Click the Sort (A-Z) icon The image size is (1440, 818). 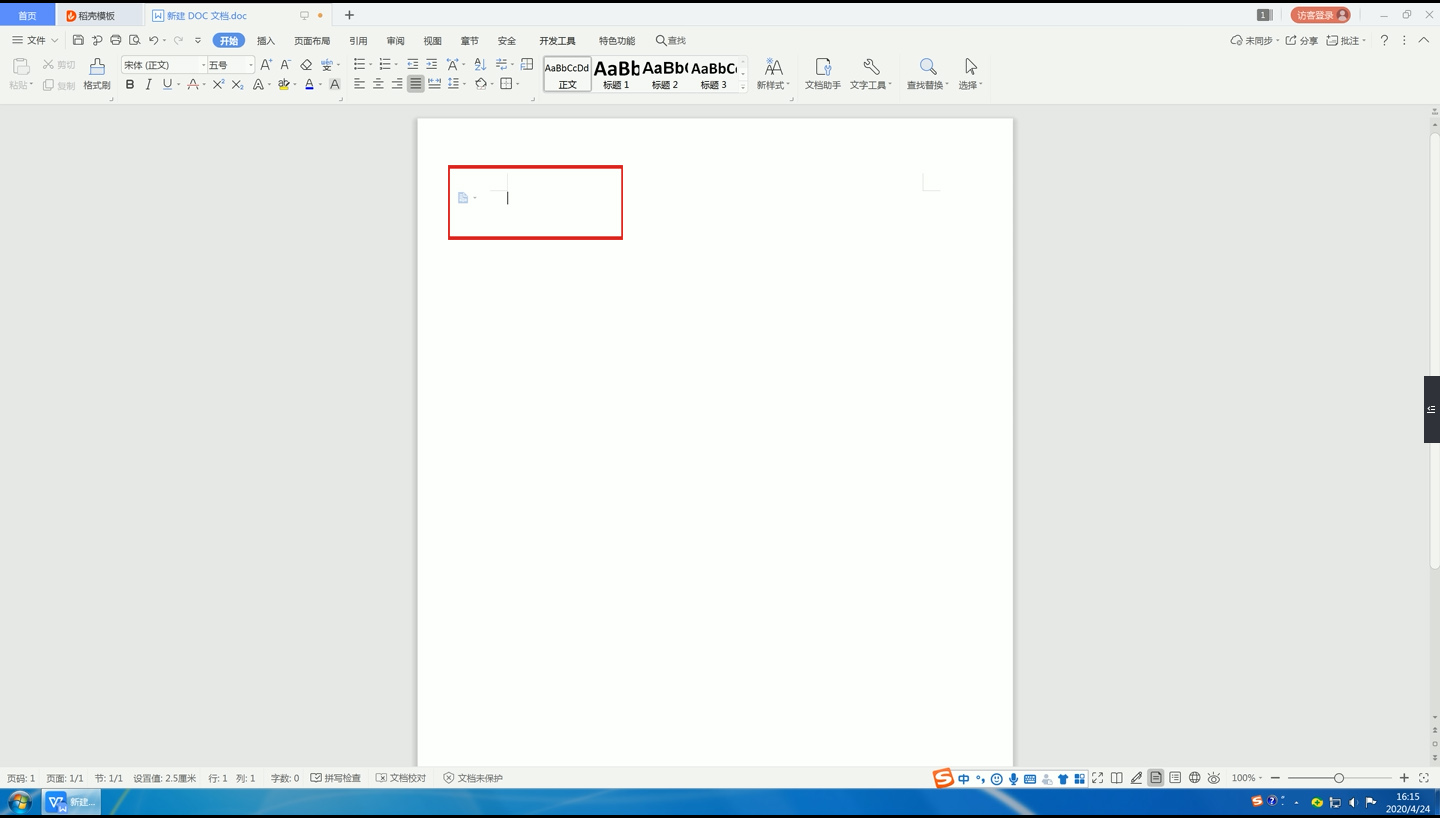pos(479,64)
